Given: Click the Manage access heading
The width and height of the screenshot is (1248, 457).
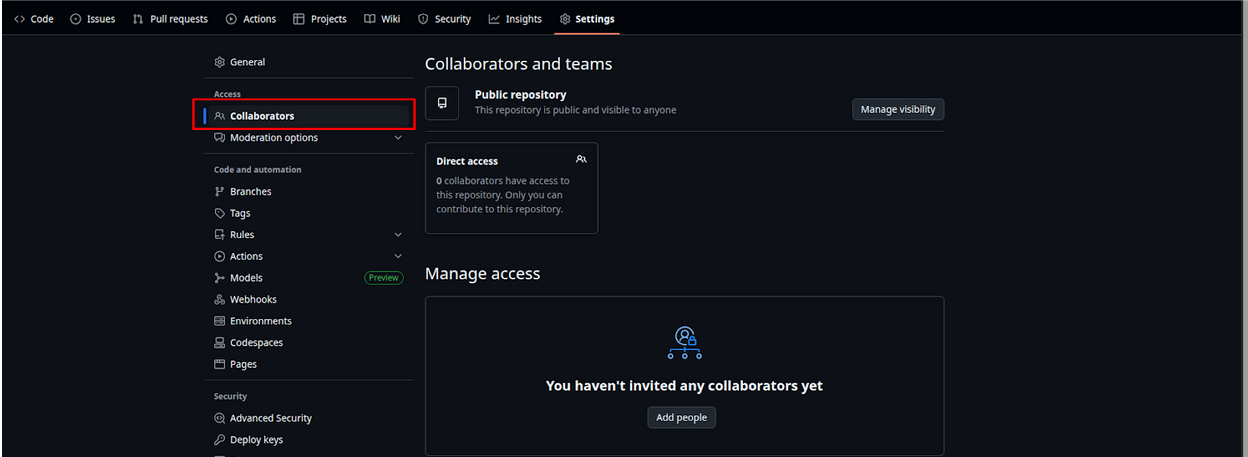Looking at the screenshot, I should (482, 273).
